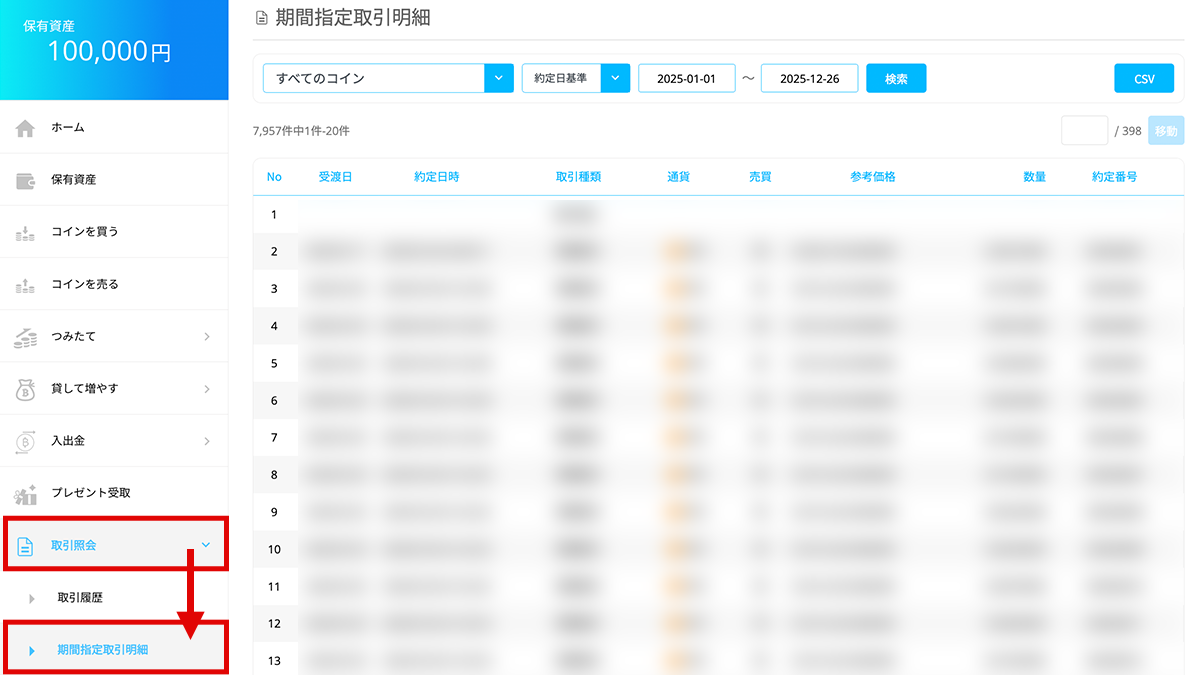Click row number 1 in table

click(274, 214)
